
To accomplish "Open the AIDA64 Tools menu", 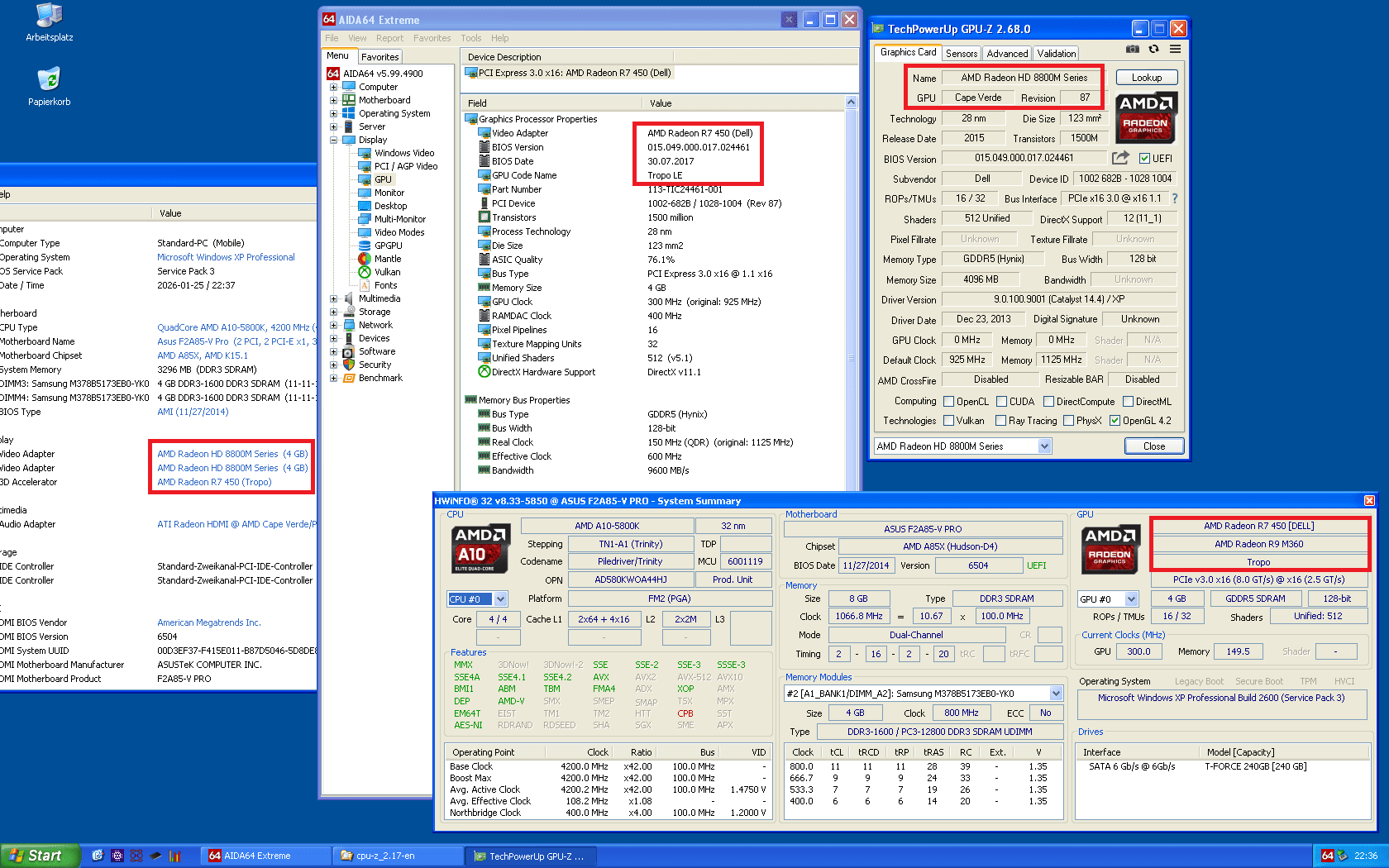I will pos(471,38).
